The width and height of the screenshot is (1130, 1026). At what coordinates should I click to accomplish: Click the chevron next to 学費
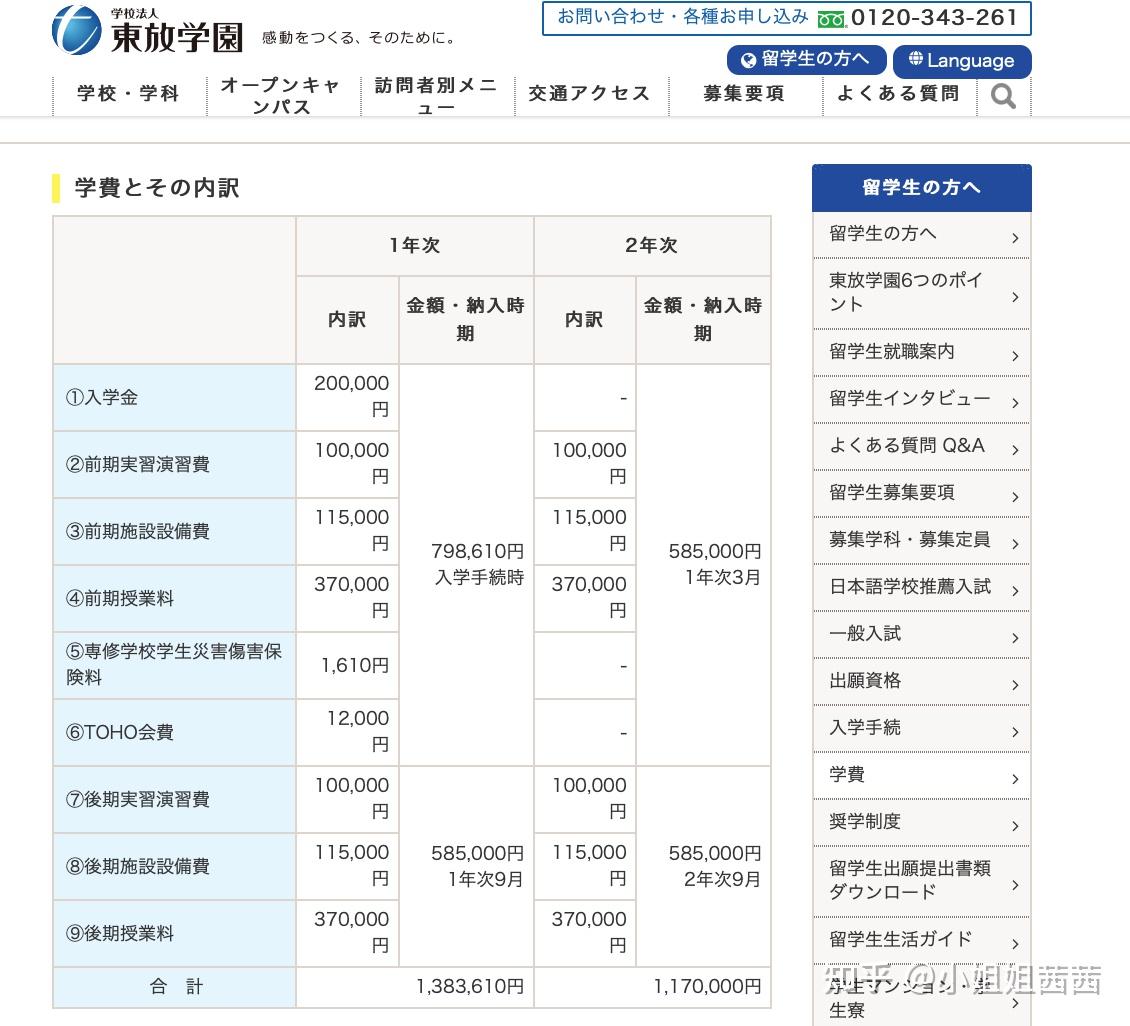click(x=1014, y=776)
